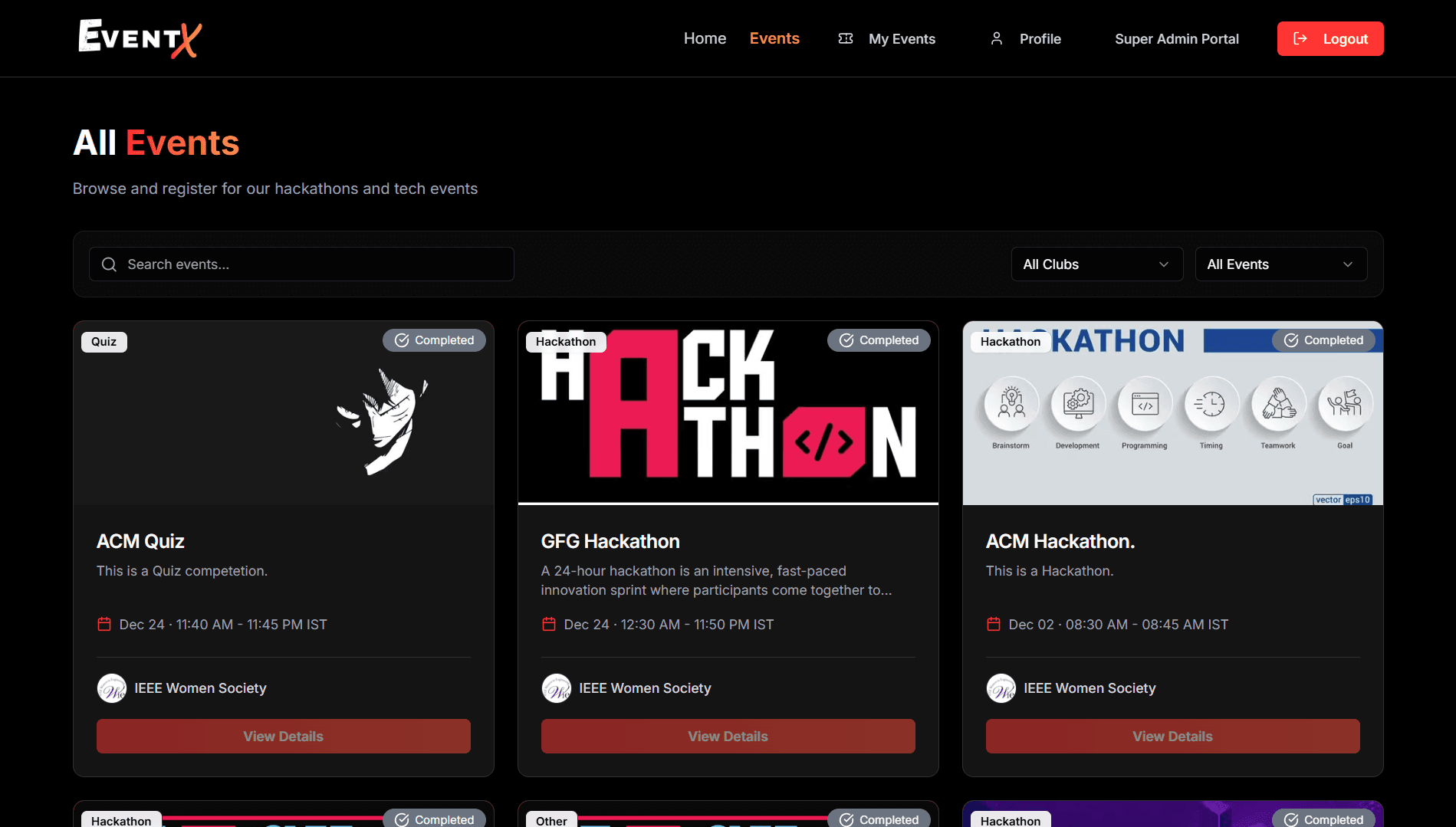Image resolution: width=1456 pixels, height=827 pixels.
Task: Click the GFG Hackathon banner image
Action: [728, 413]
